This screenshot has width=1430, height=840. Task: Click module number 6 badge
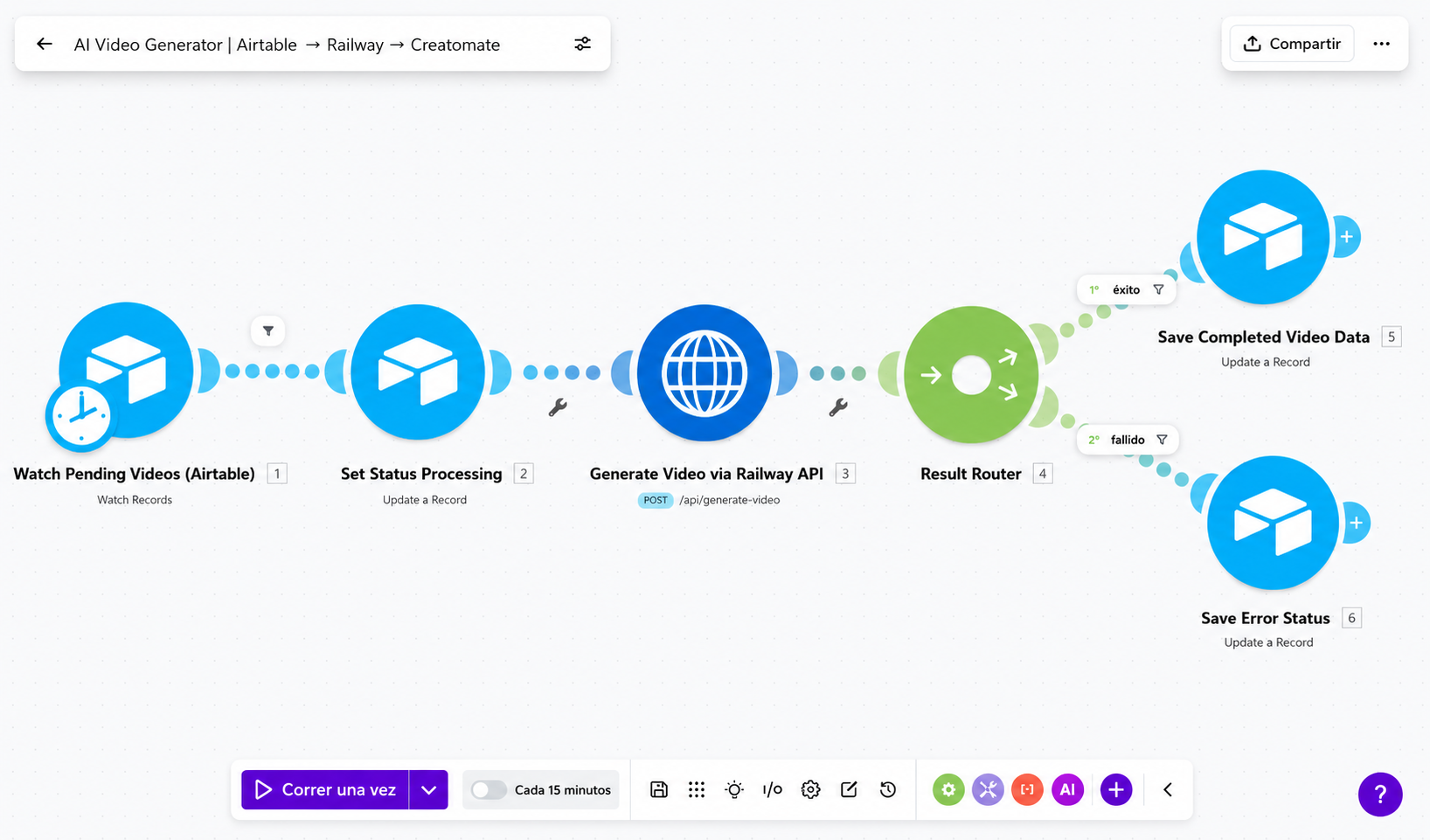1351,618
